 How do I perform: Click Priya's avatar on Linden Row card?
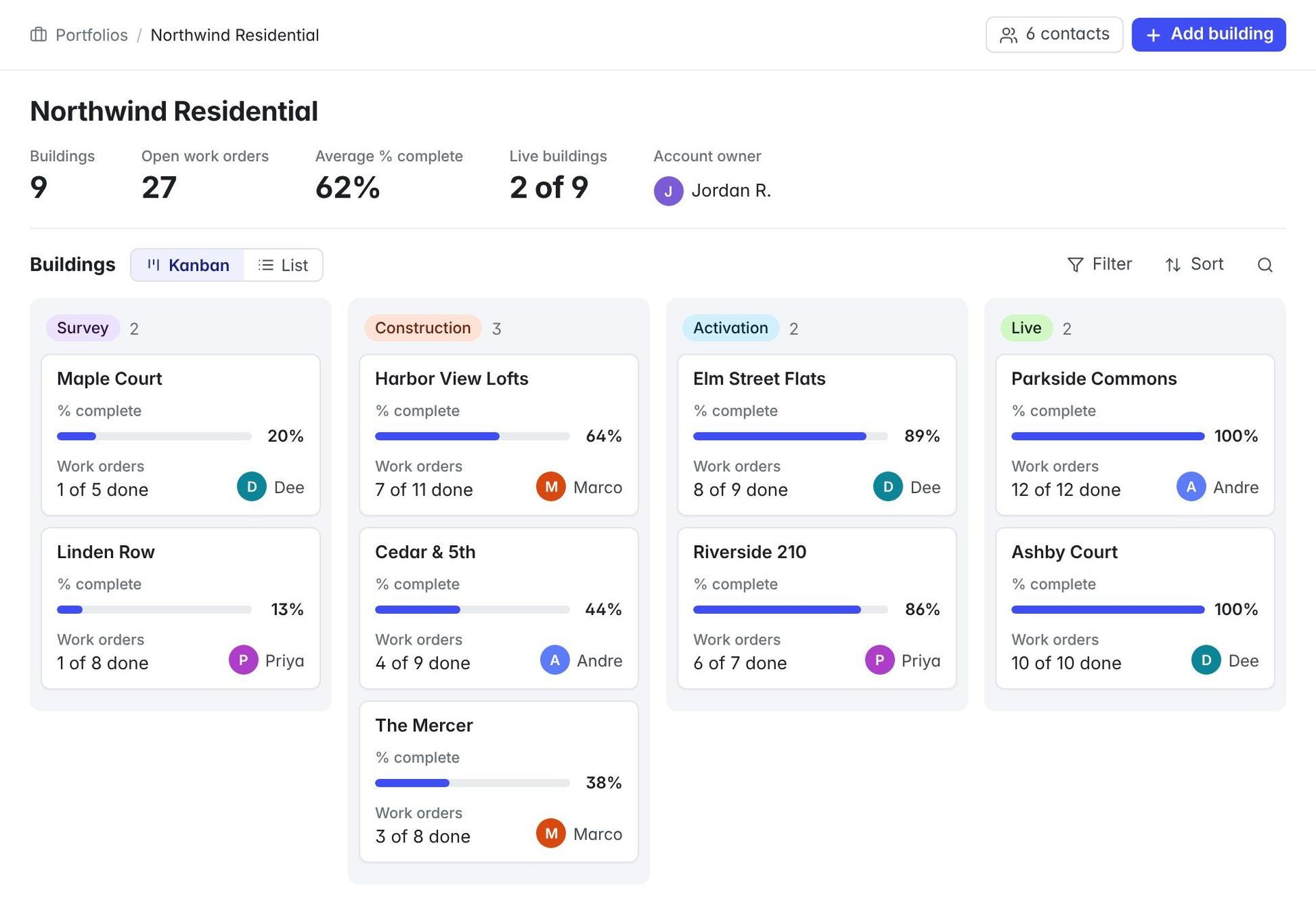(243, 660)
